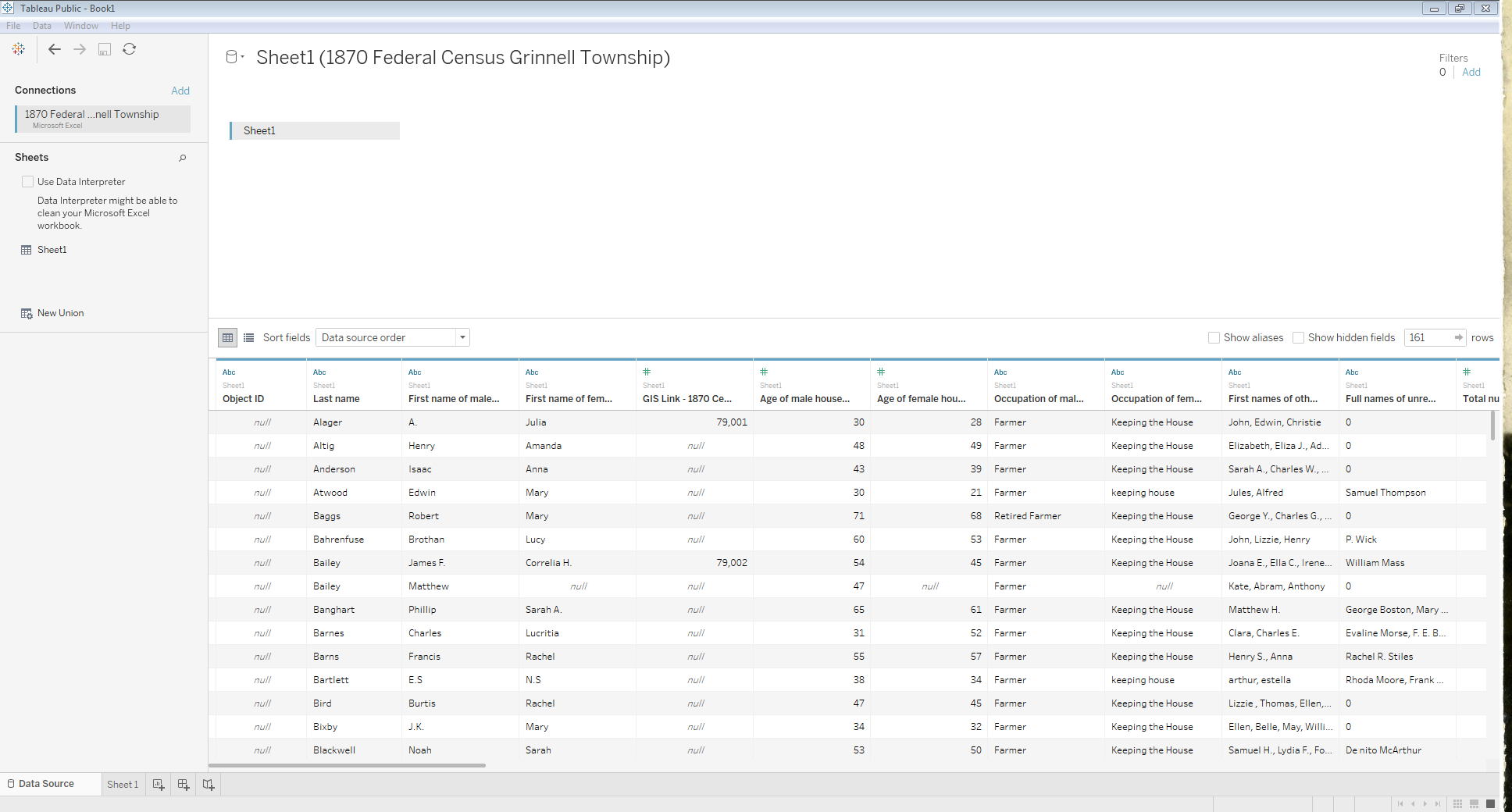1512x812 pixels.
Task: Click the Add connection link
Action: pyautogui.click(x=180, y=91)
